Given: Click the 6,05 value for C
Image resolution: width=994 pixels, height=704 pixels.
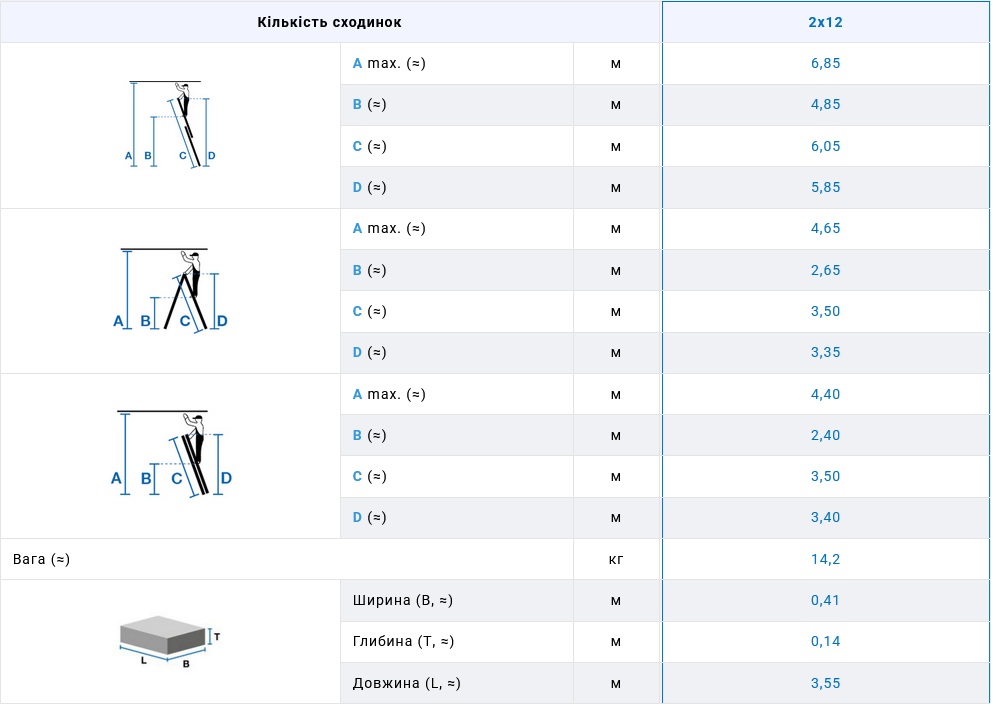Looking at the screenshot, I should pyautogui.click(x=825, y=146).
